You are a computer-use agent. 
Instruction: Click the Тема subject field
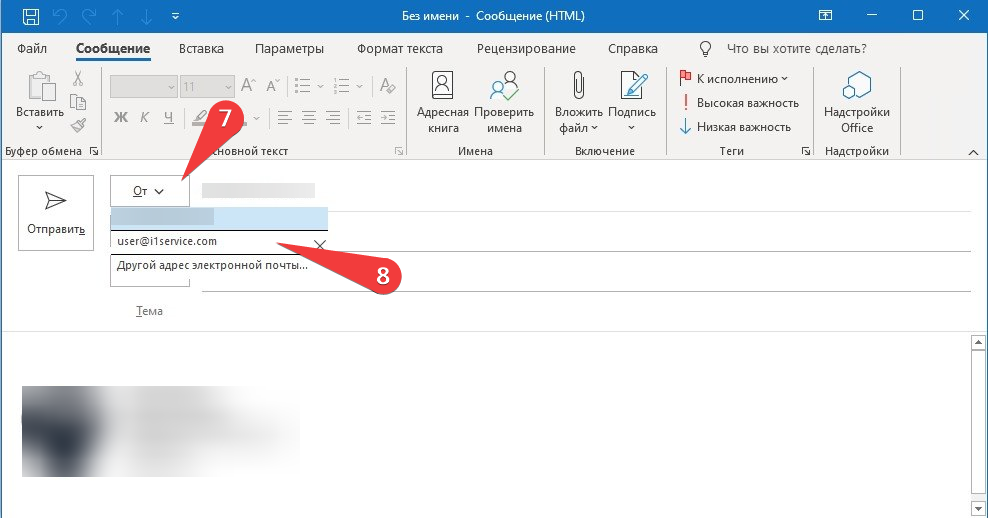coord(585,311)
